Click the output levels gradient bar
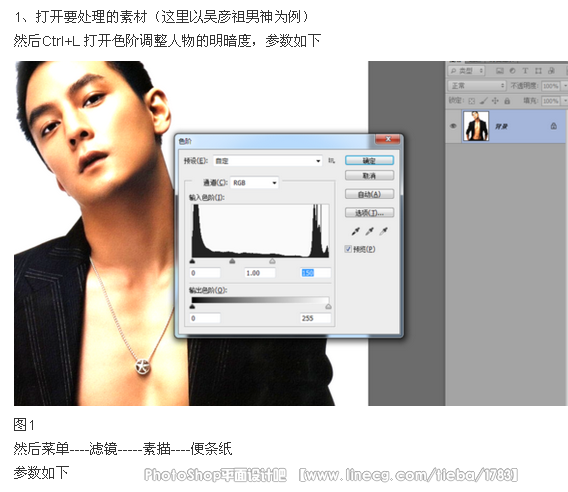Viewport: 568px width, 492px height. pos(260,300)
